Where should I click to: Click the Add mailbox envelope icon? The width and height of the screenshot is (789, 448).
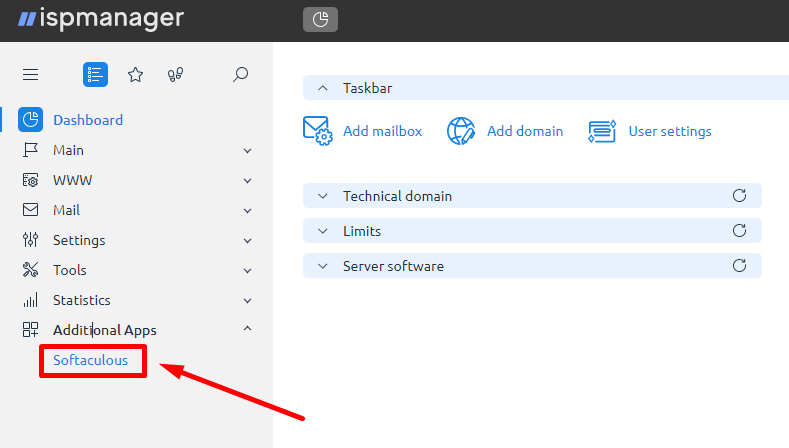(x=318, y=131)
